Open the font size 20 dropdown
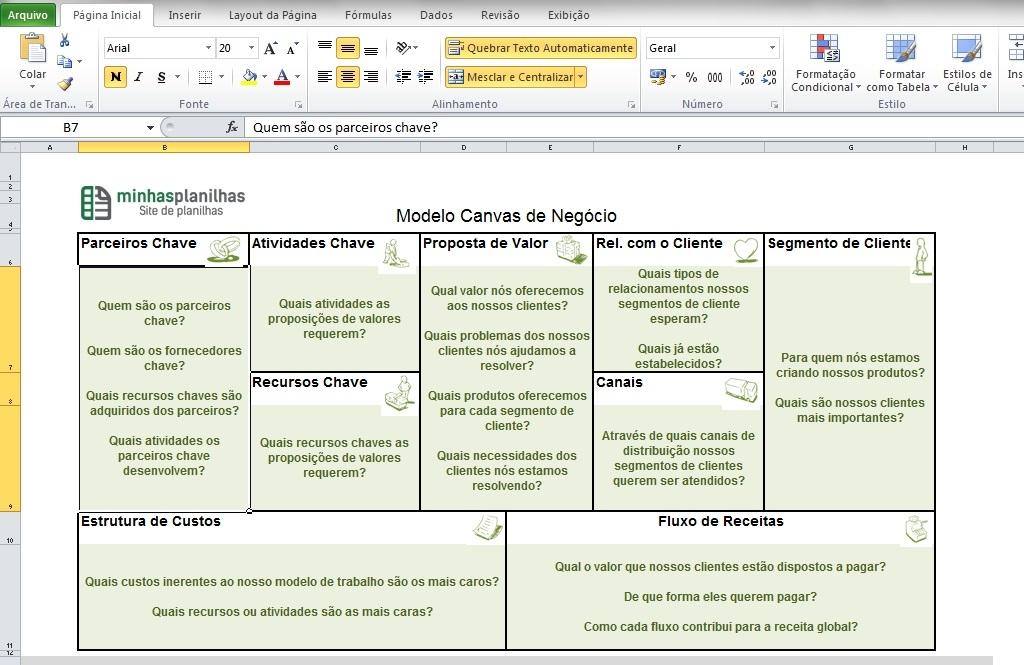1024x665 pixels. [251, 48]
